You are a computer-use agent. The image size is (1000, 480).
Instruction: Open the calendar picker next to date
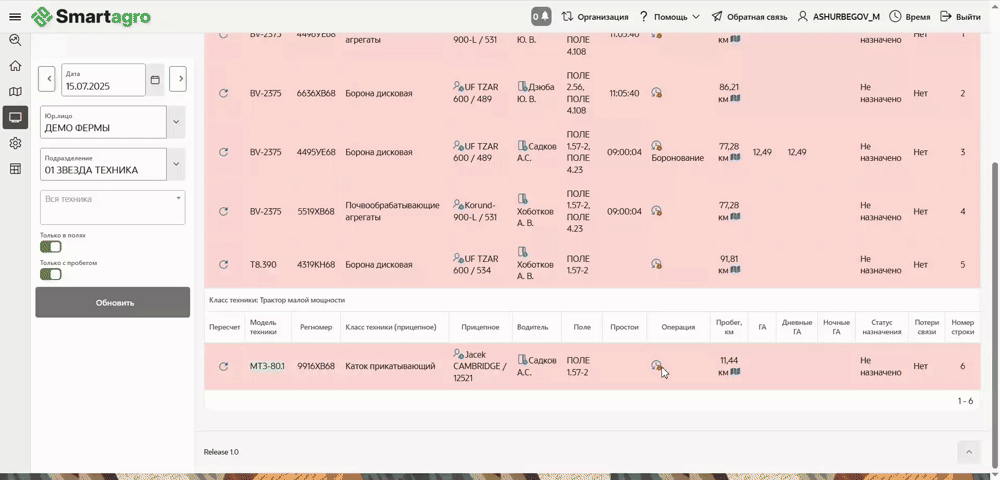[155, 80]
